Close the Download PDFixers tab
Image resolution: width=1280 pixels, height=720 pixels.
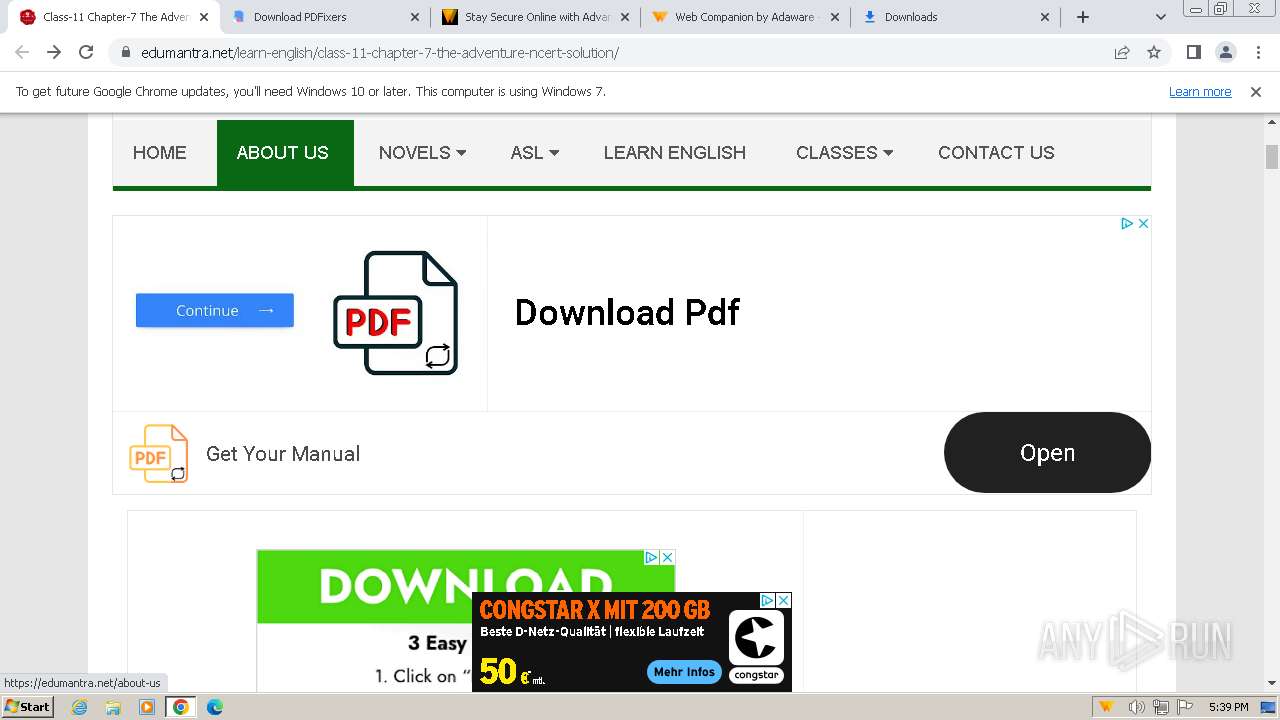416,17
